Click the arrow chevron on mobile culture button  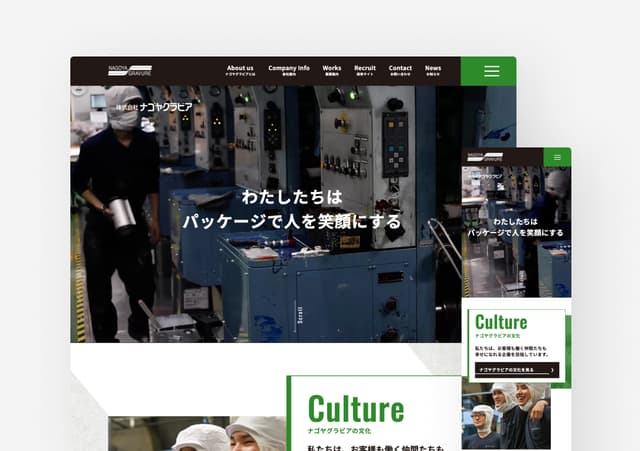pos(552,370)
